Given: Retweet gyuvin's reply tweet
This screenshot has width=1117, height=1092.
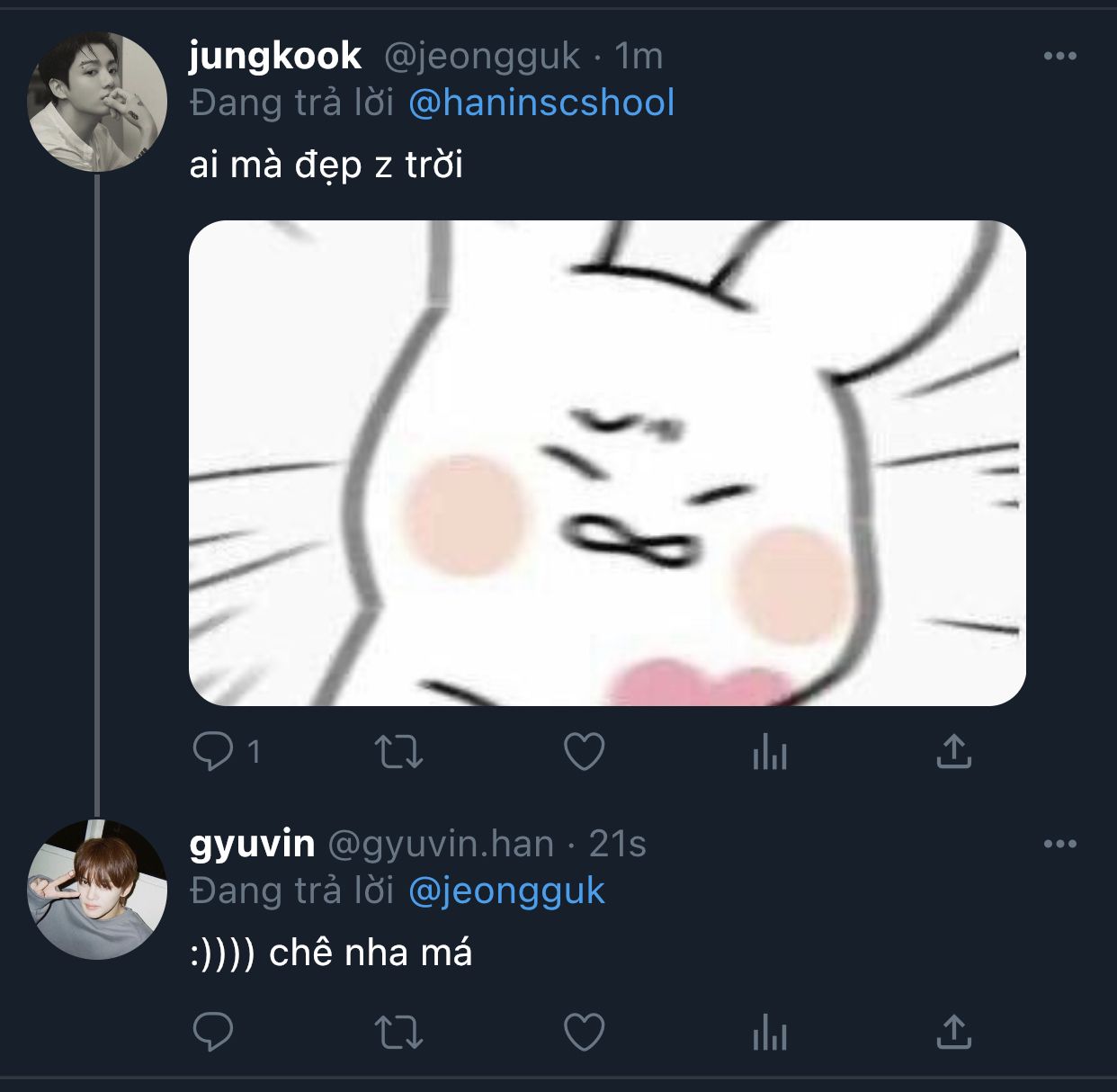Looking at the screenshot, I should (398, 1033).
